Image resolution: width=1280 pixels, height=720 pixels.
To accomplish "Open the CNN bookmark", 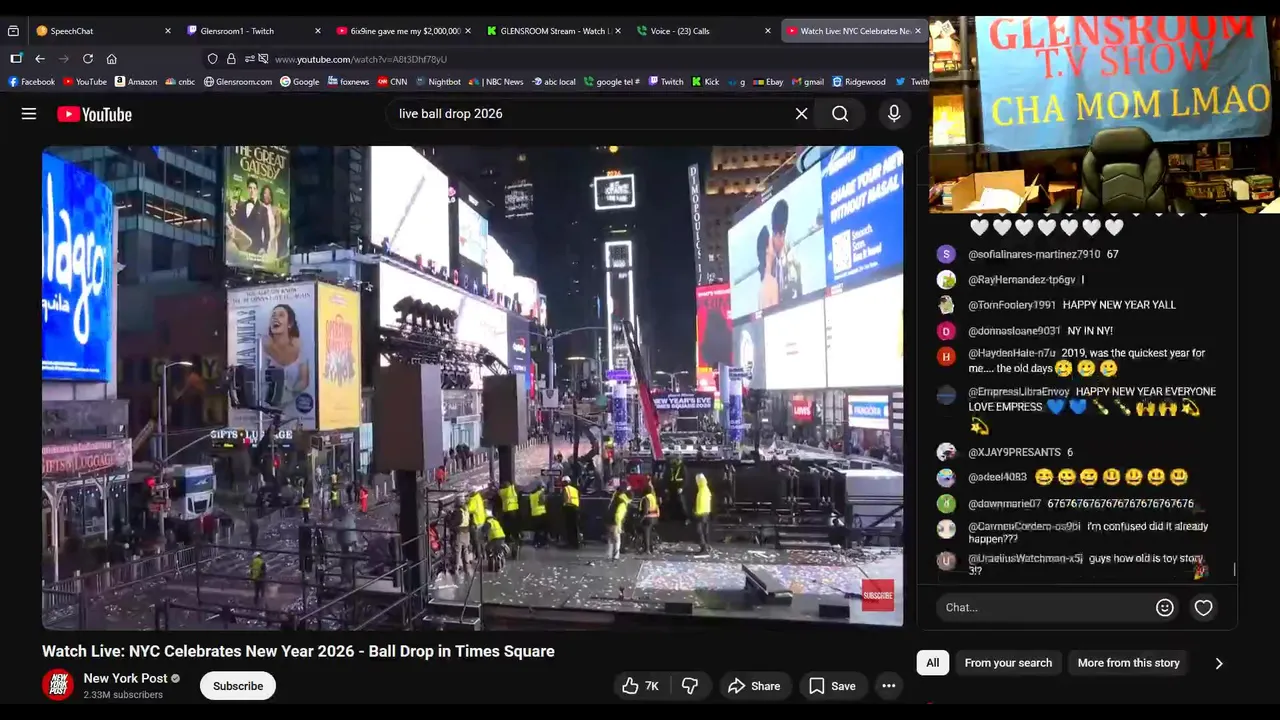I will pyautogui.click(x=393, y=82).
